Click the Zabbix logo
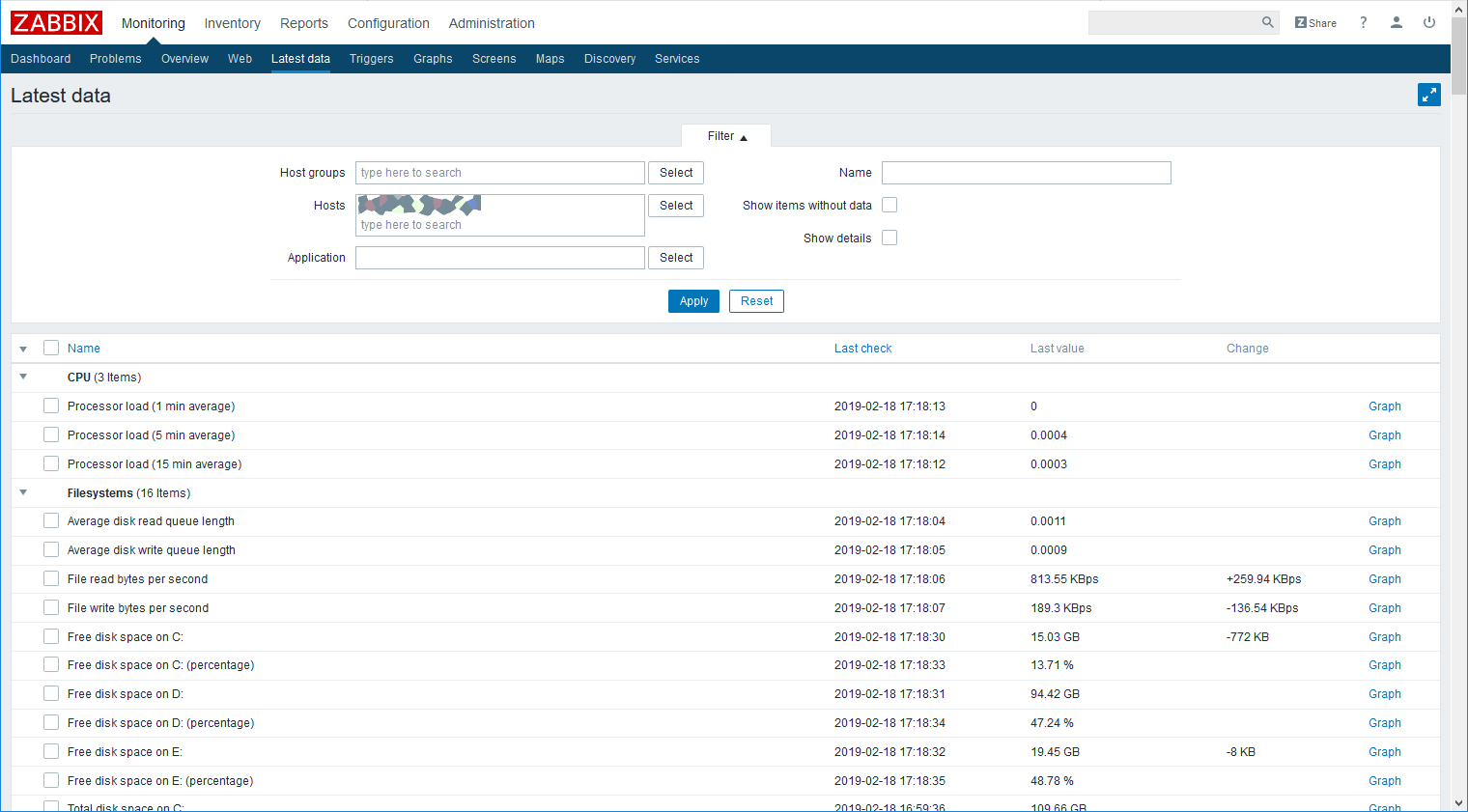Screen dimensions: 1468x812 pos(56,23)
